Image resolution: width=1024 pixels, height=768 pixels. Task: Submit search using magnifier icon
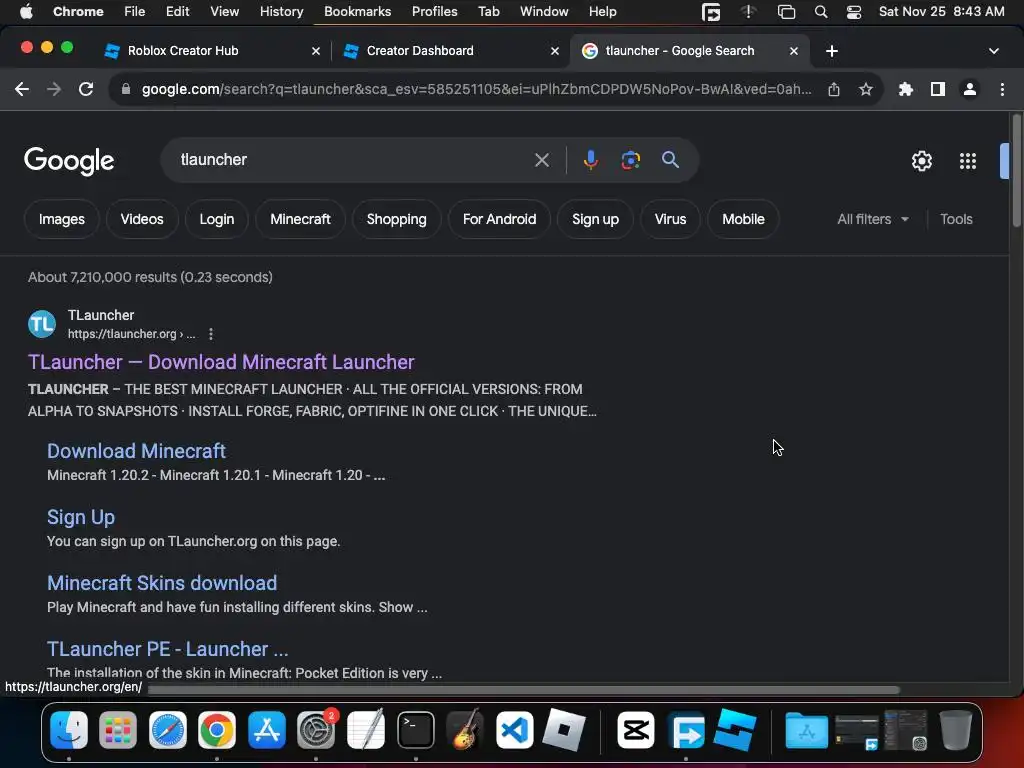670,160
